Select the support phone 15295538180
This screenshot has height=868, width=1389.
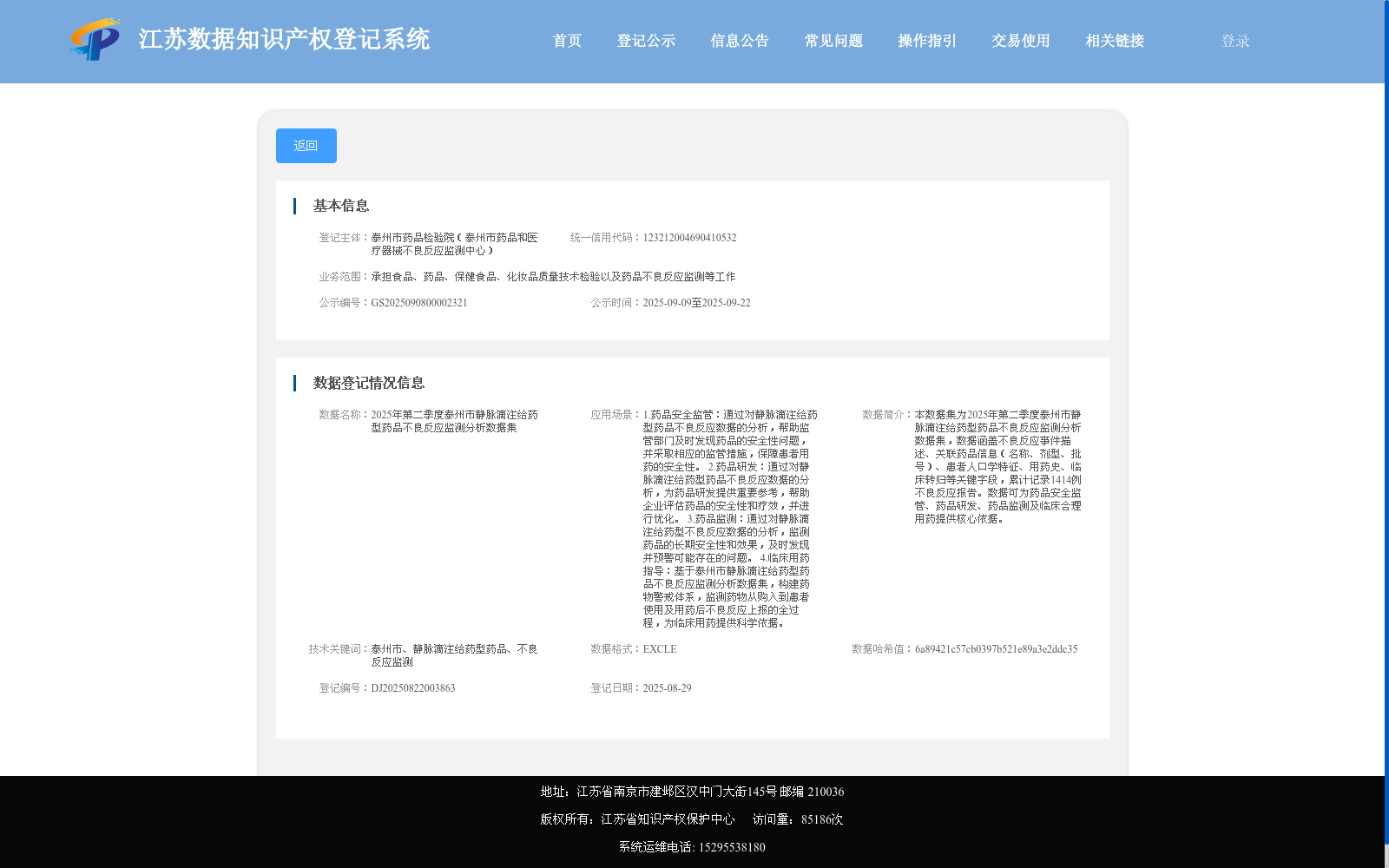click(732, 847)
